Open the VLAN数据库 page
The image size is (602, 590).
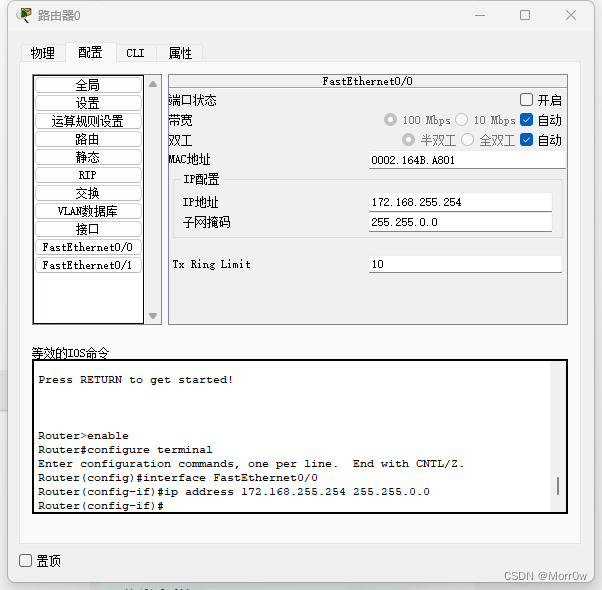point(88,211)
